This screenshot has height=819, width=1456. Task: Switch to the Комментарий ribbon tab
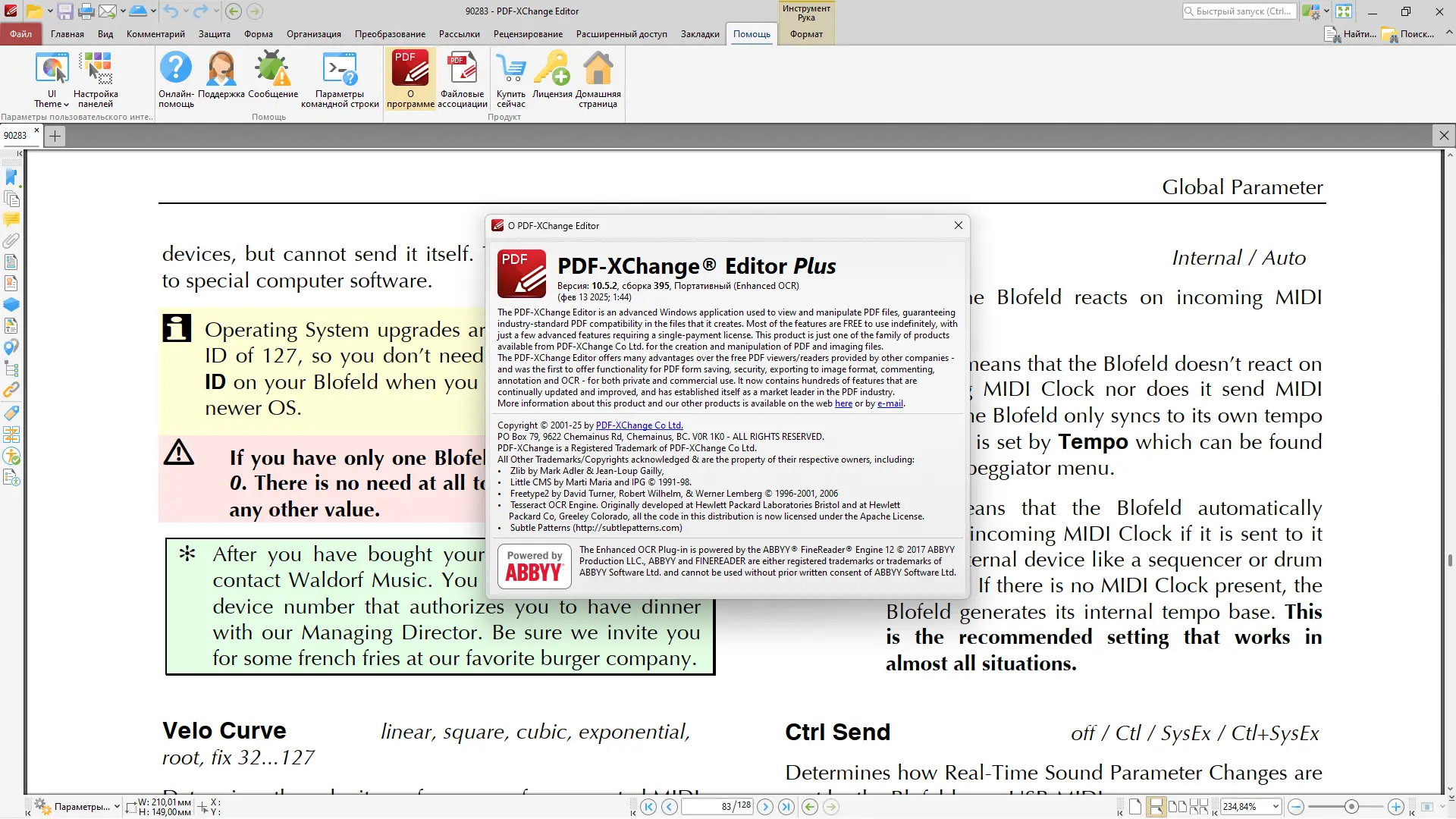(155, 34)
